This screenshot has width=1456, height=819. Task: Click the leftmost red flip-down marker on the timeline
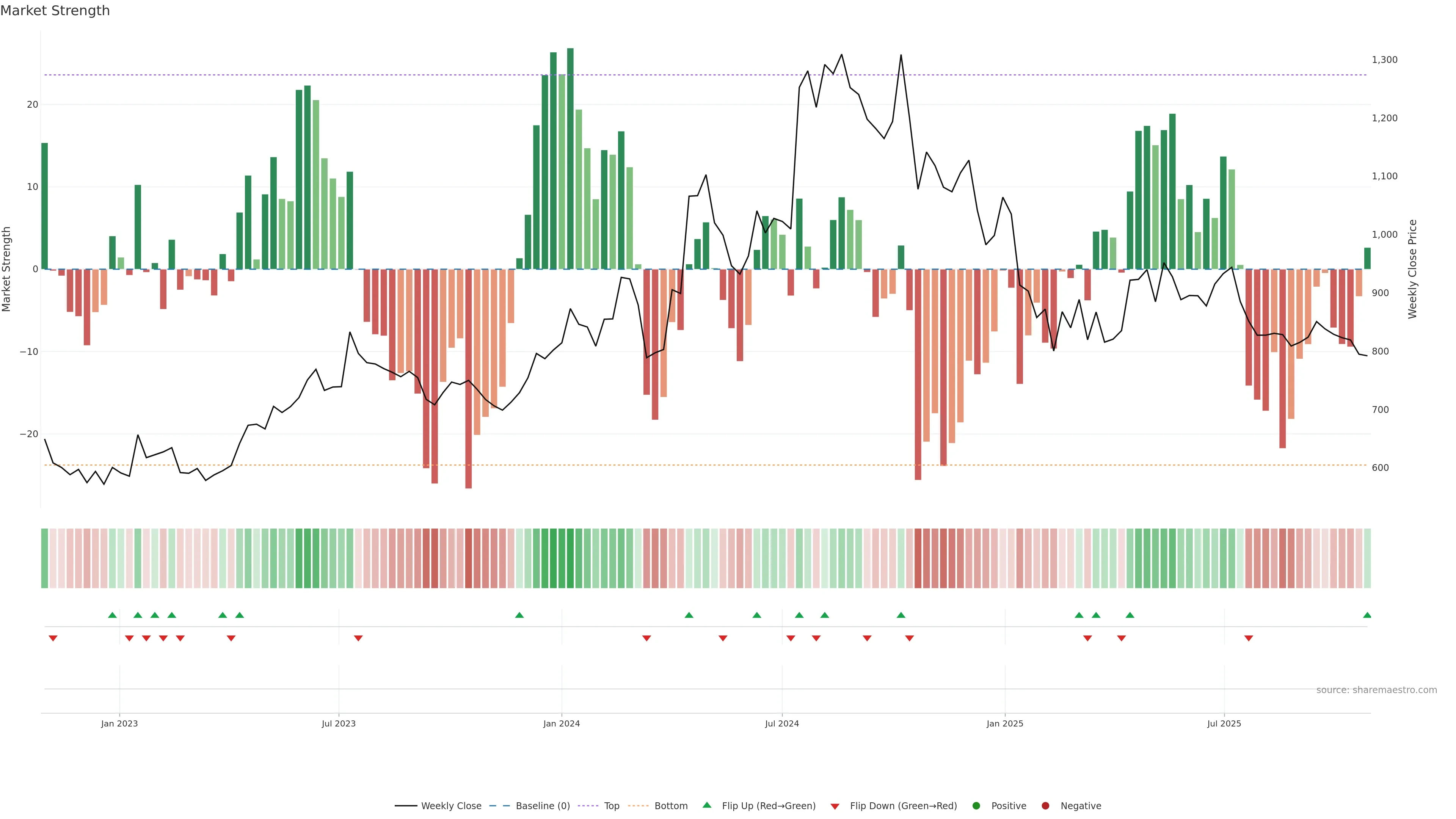pos(53,638)
